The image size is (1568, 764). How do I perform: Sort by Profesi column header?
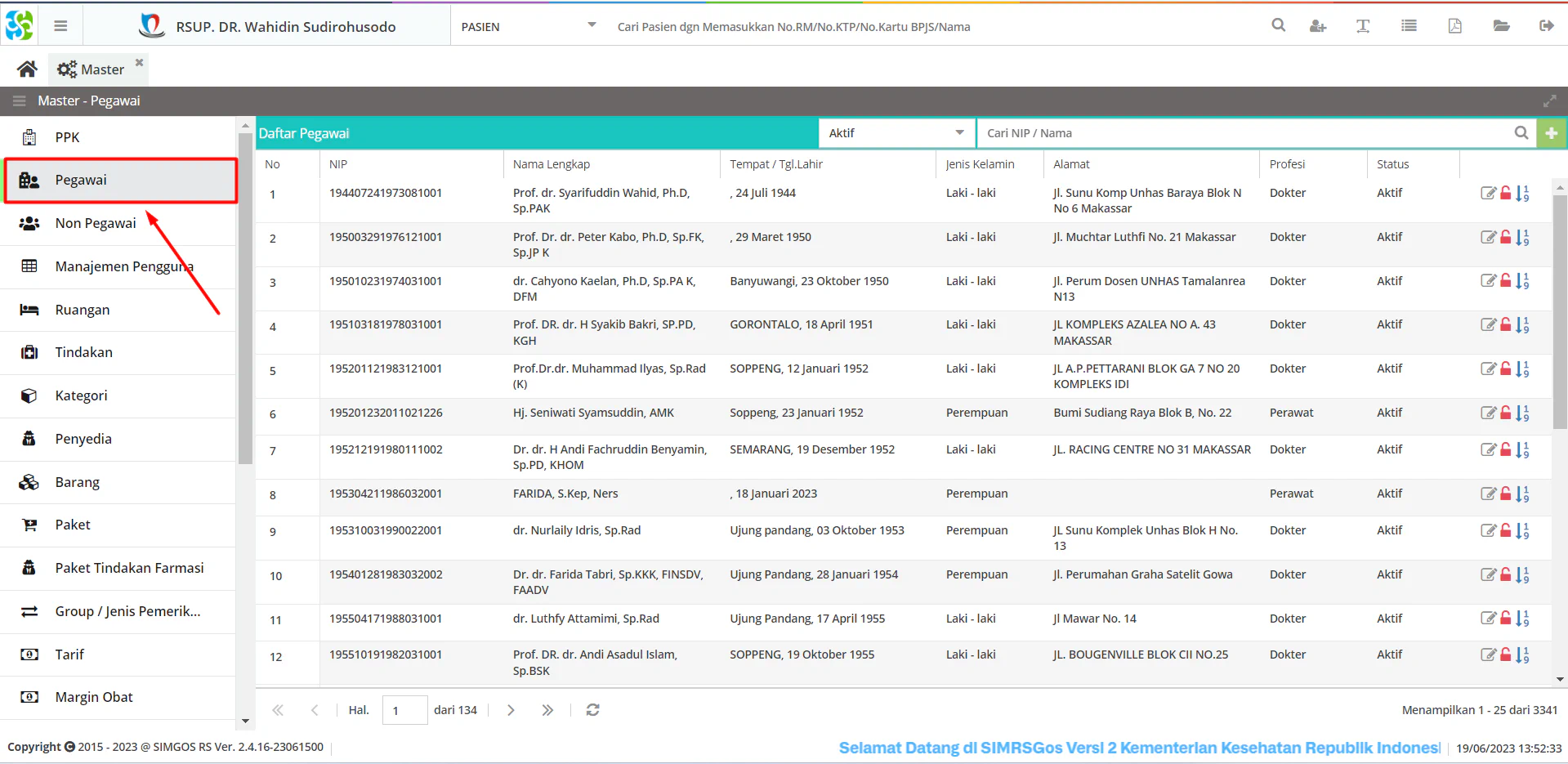1313,164
